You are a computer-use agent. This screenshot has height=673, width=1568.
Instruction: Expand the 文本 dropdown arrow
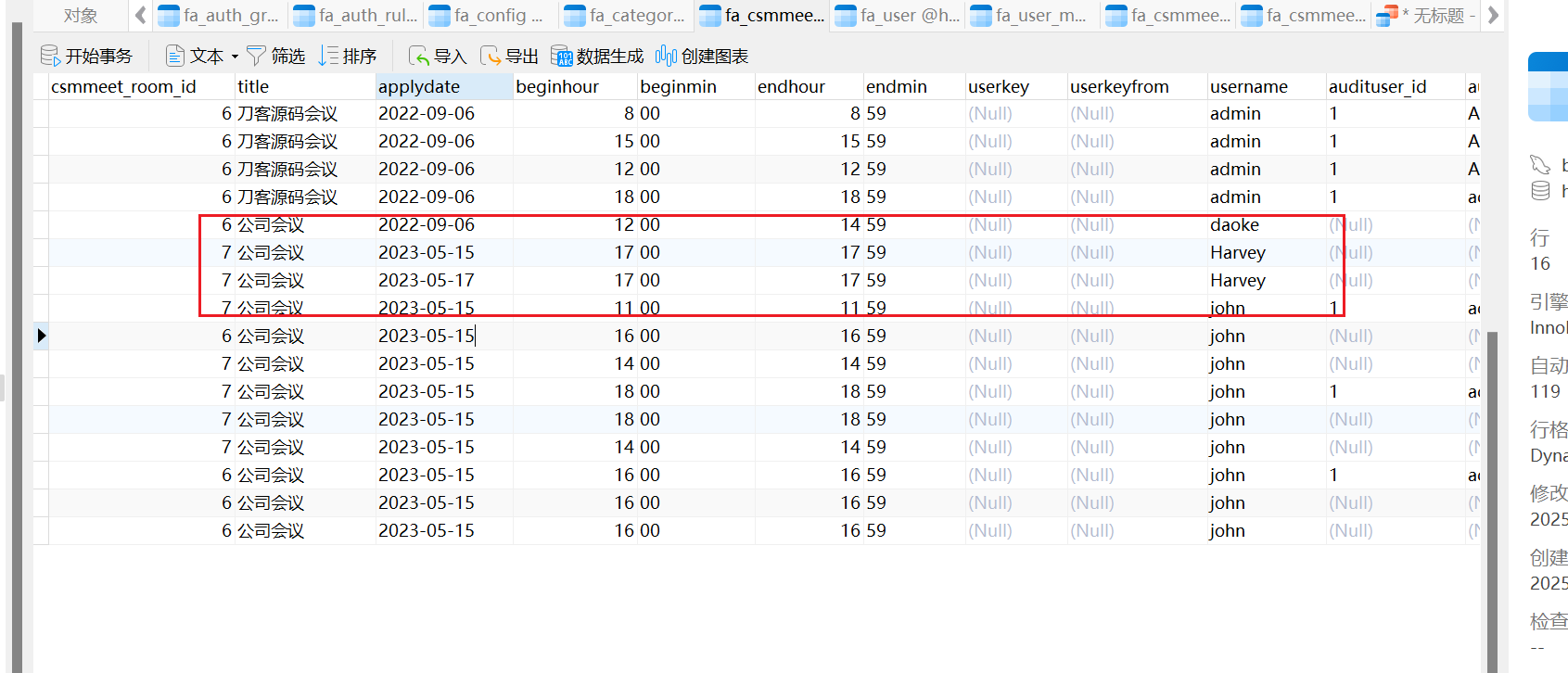click(x=235, y=57)
